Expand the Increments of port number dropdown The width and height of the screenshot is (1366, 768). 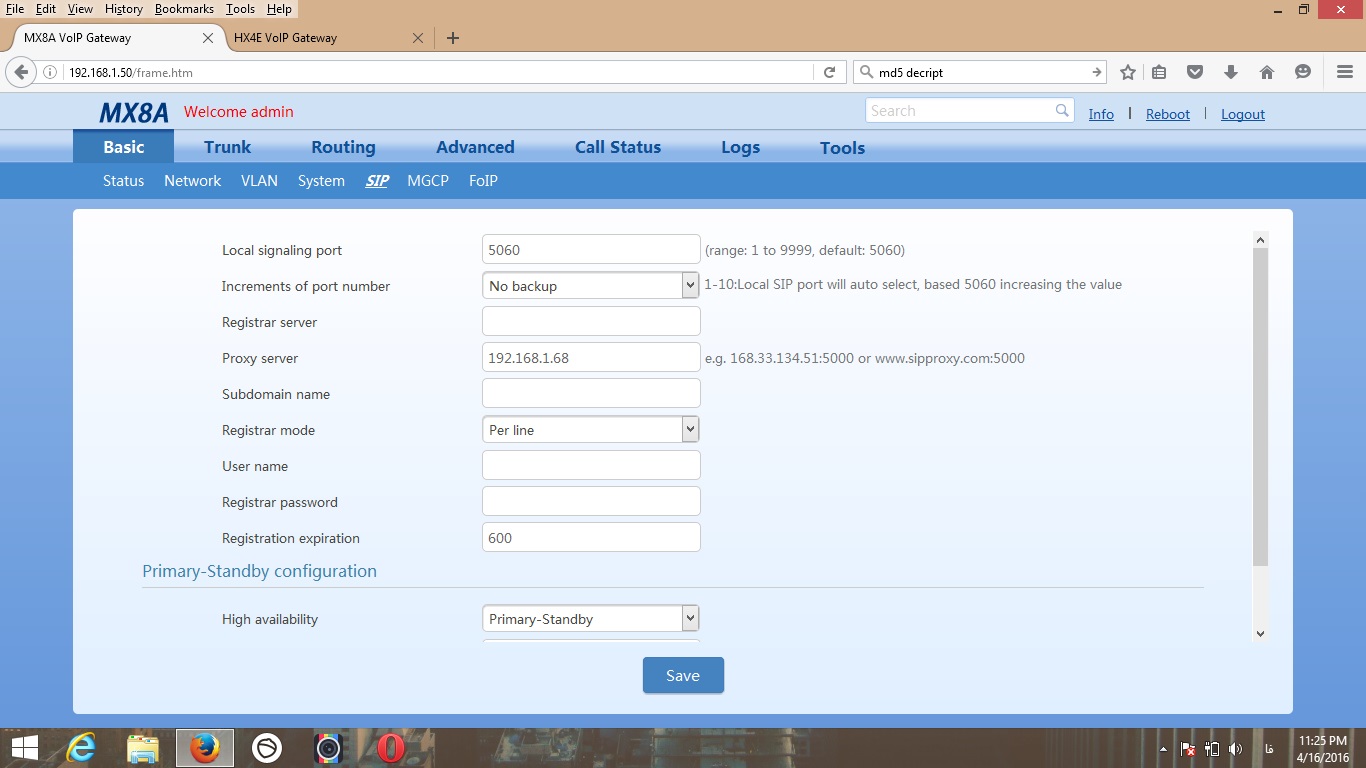[689, 286]
